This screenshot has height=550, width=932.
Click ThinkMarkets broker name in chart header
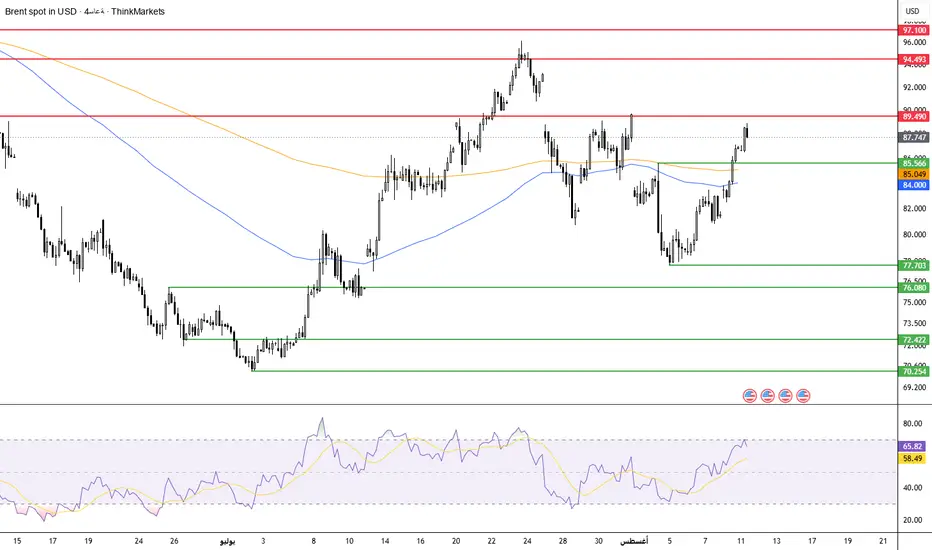(x=138, y=11)
